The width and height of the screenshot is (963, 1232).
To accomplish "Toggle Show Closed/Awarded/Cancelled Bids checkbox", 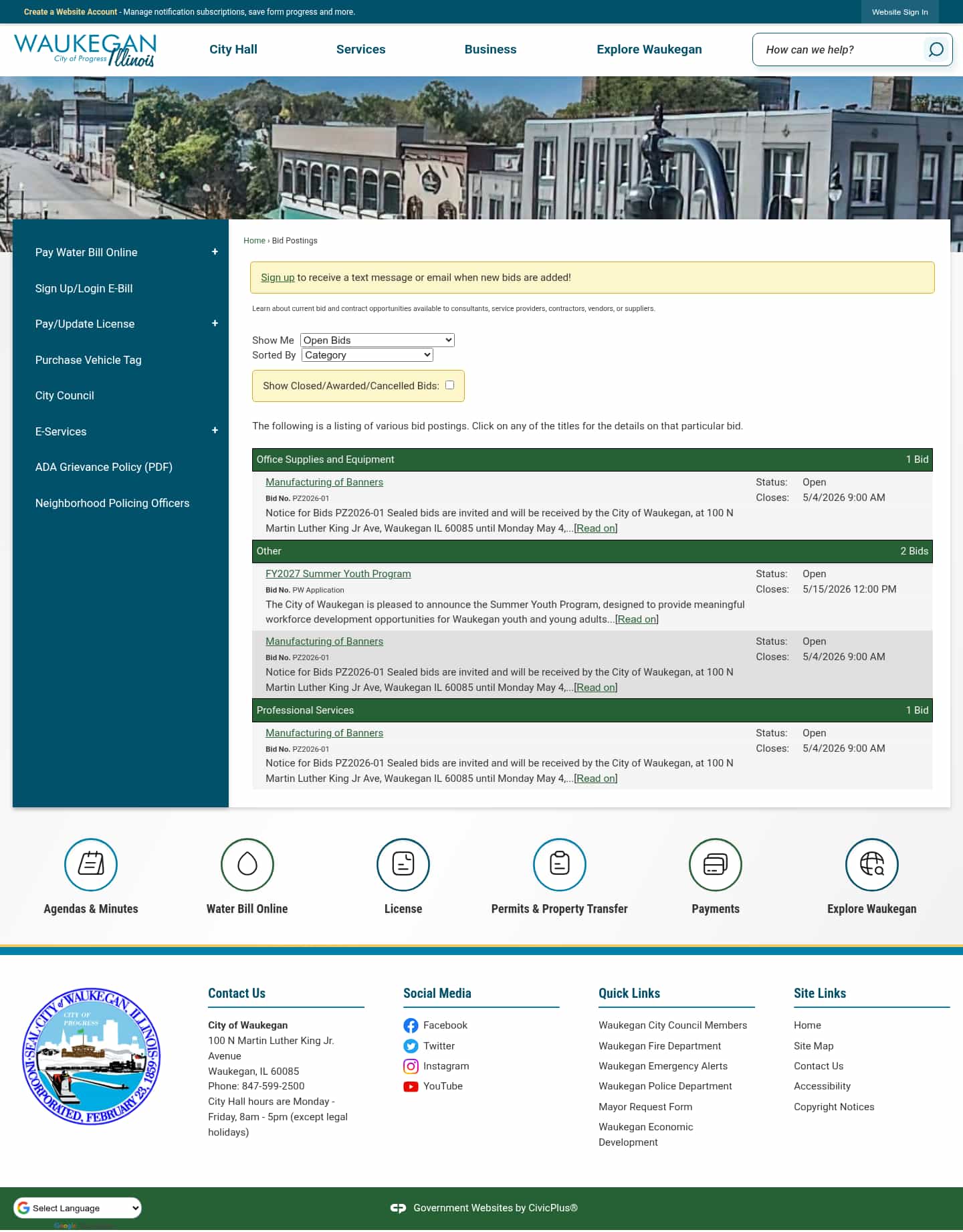I will [x=449, y=385].
